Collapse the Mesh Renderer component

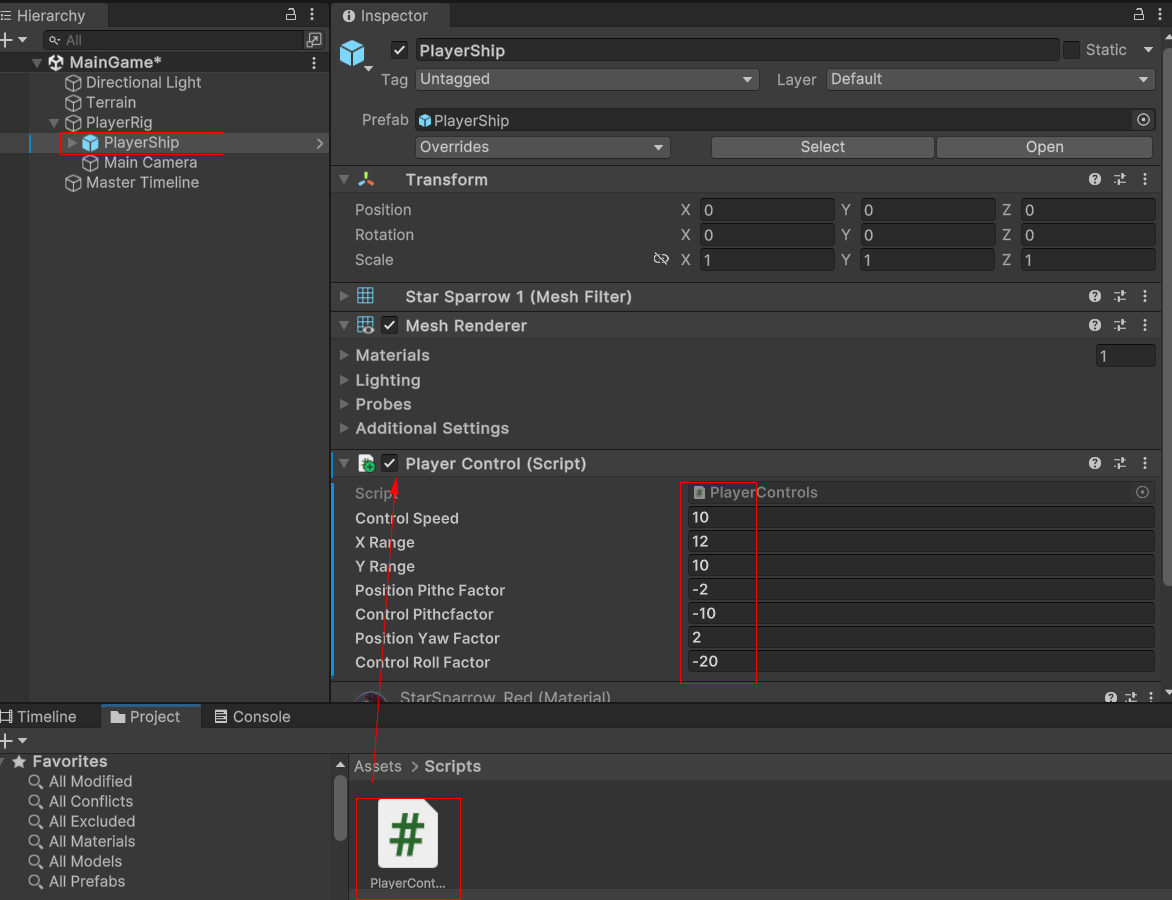[x=344, y=325]
